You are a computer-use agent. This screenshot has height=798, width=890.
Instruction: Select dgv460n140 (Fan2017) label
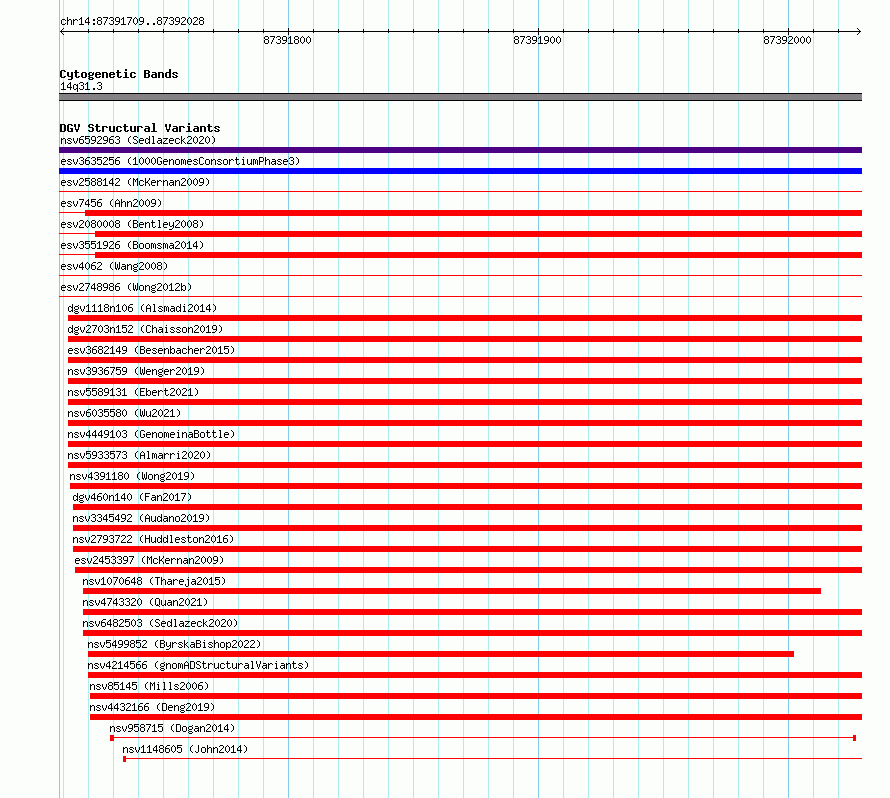(x=132, y=497)
